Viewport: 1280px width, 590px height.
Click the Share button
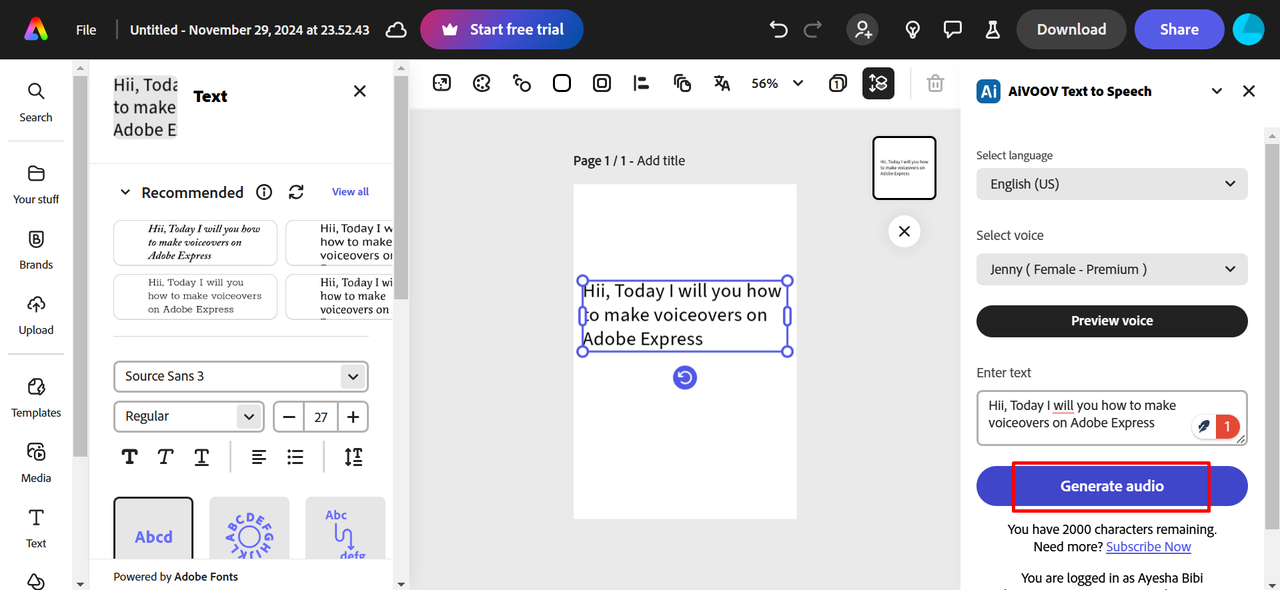[1179, 29]
